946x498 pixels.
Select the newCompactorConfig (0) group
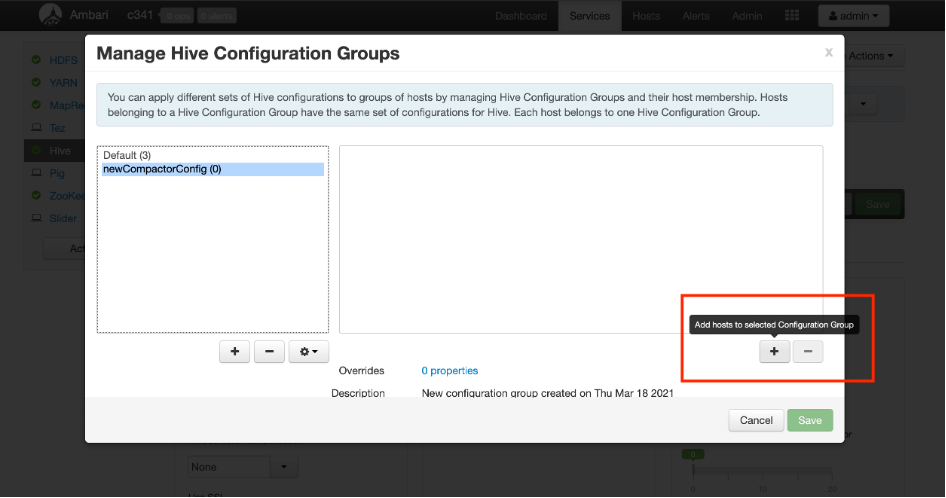162,169
